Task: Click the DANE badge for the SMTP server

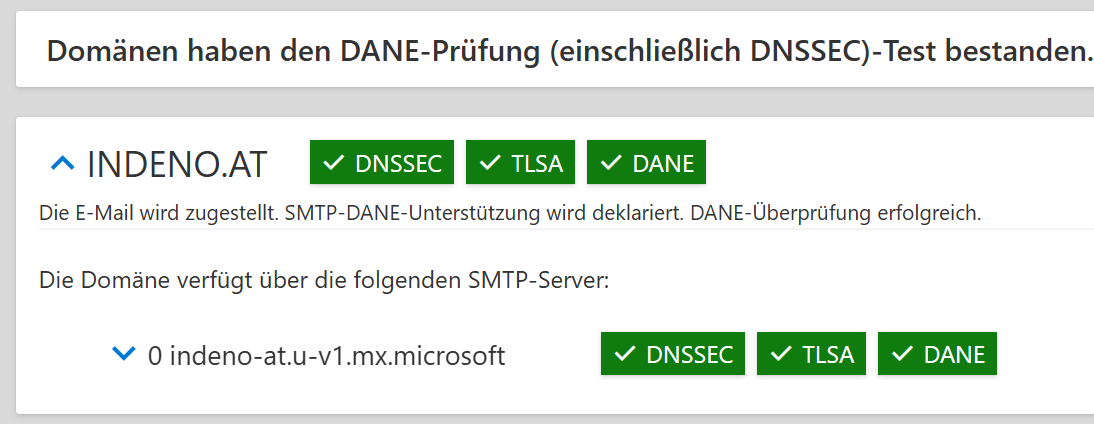Action: [937, 354]
